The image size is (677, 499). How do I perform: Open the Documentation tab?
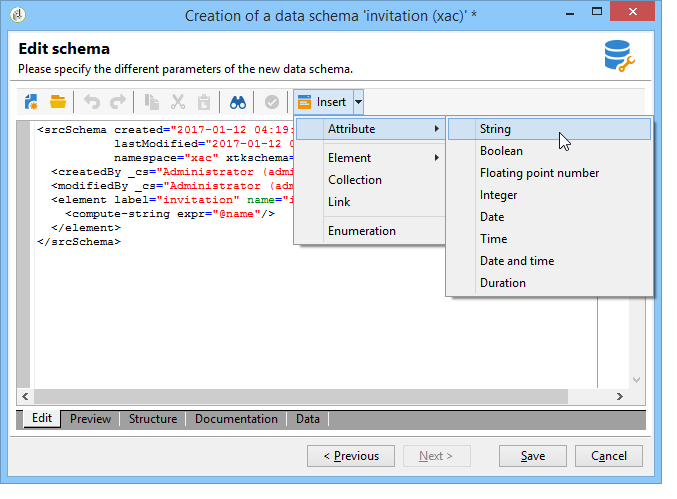236,419
